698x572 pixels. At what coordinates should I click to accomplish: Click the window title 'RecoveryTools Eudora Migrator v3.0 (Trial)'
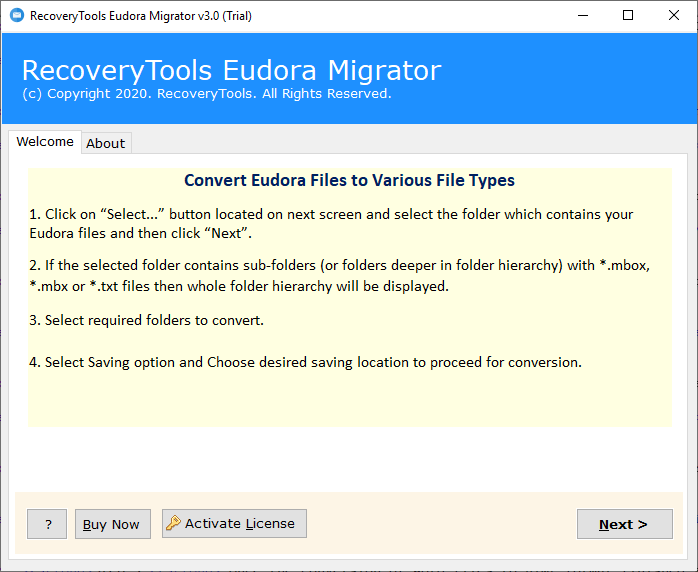[x=141, y=16]
